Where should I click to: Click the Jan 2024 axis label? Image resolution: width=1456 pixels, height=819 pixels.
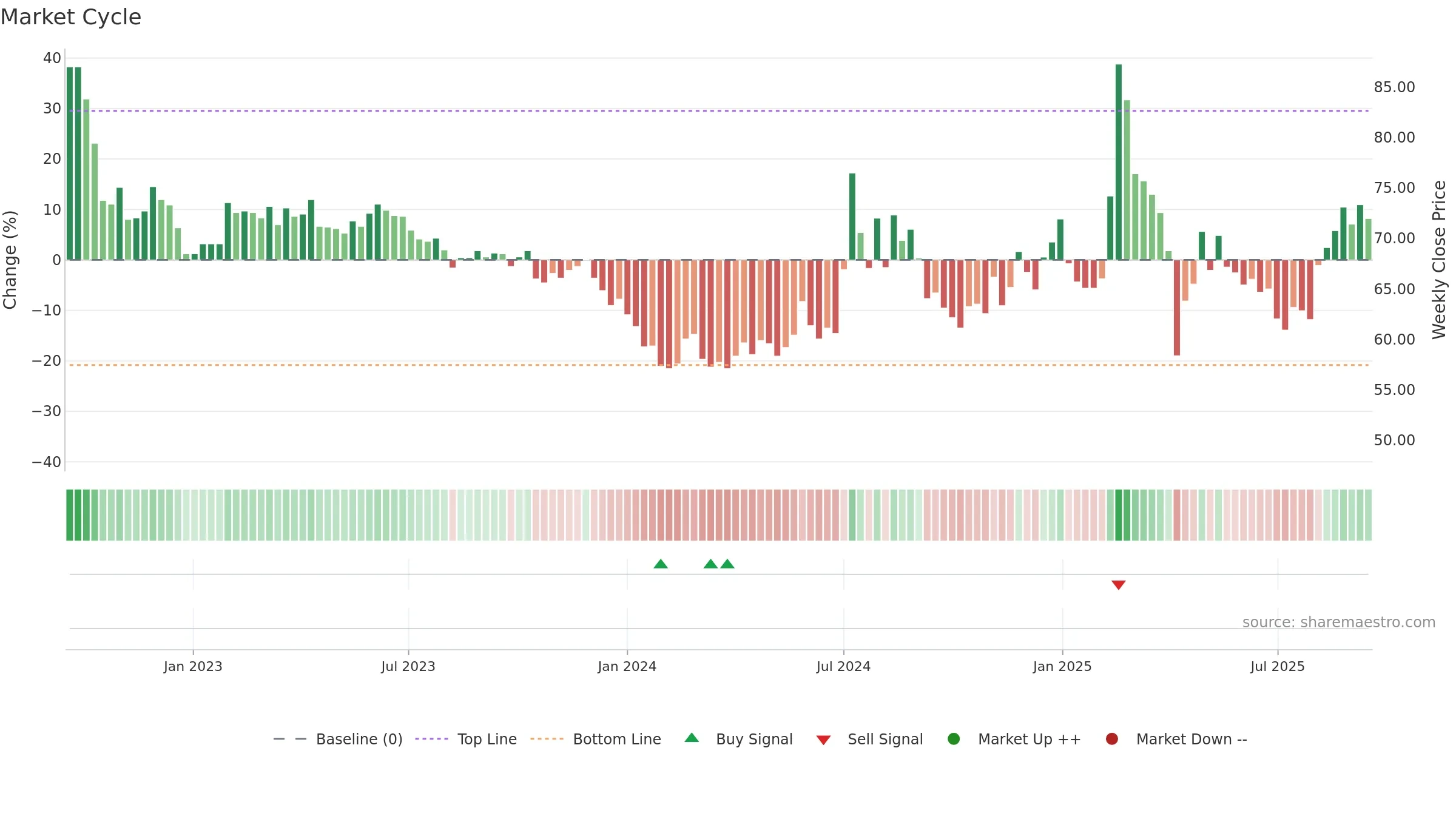click(627, 667)
